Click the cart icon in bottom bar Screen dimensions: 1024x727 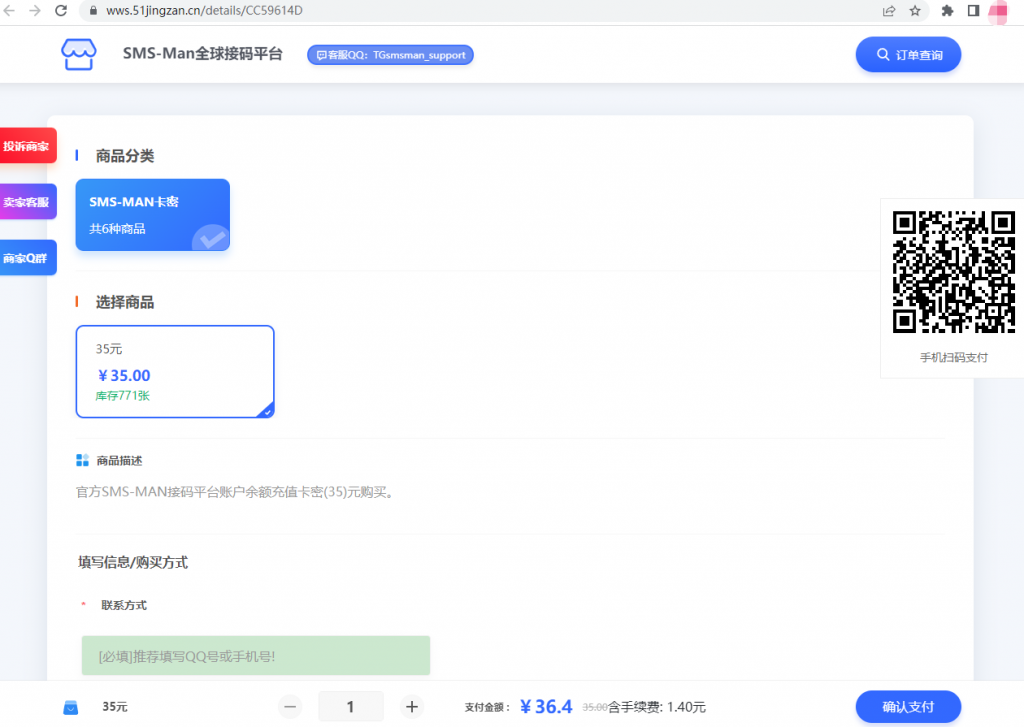71,707
